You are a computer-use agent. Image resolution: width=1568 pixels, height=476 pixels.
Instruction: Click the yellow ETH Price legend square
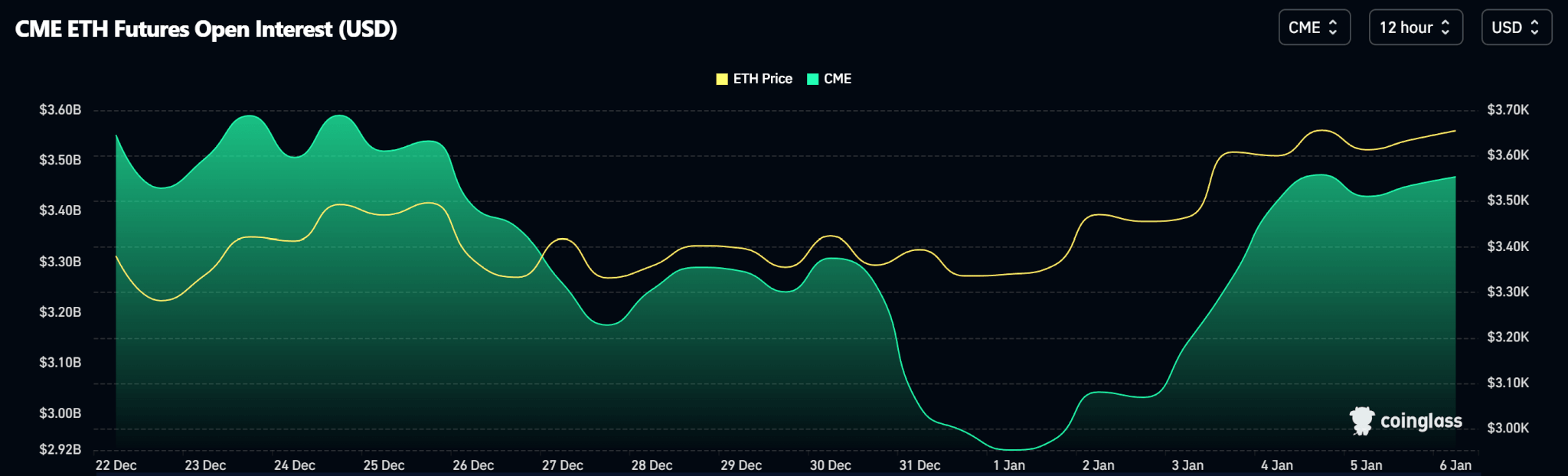point(721,79)
